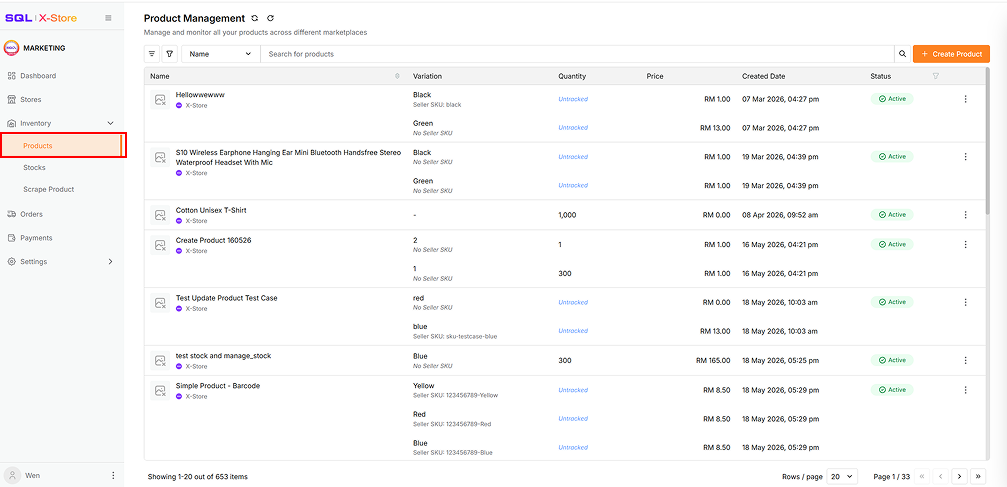Collapse the sidebar with the hamburger icon
The height and width of the screenshot is (487, 1007).
(x=108, y=18)
